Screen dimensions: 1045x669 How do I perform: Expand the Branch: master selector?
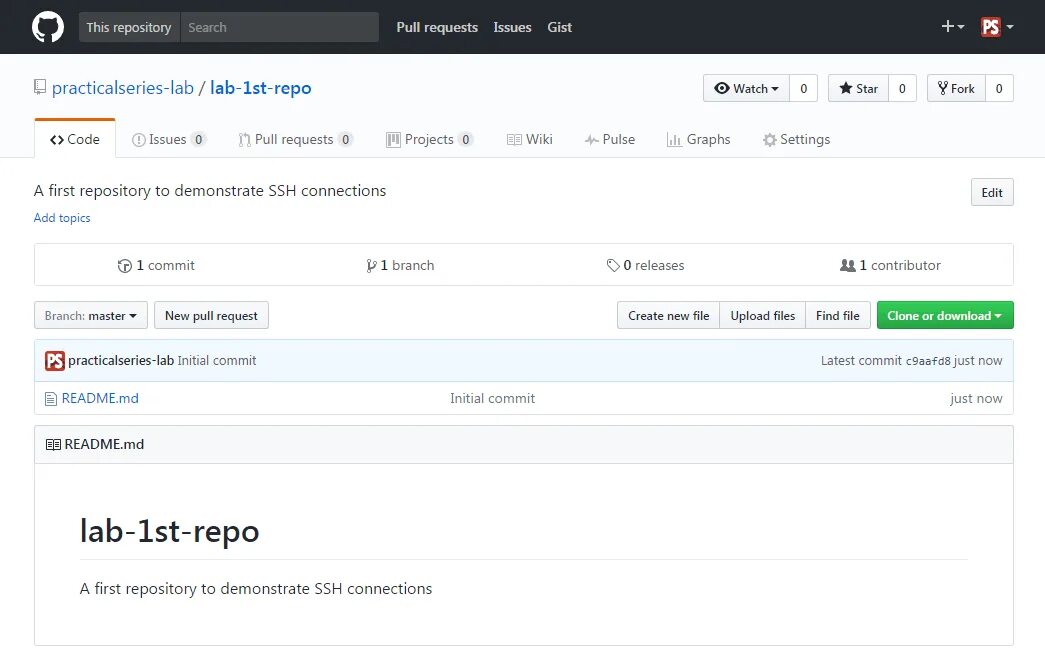point(91,316)
